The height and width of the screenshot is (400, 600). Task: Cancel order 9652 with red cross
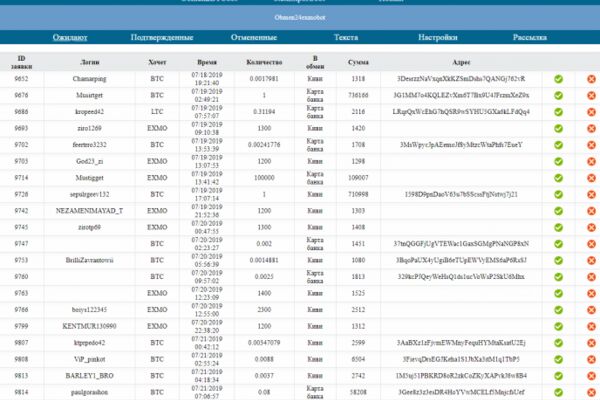point(592,79)
